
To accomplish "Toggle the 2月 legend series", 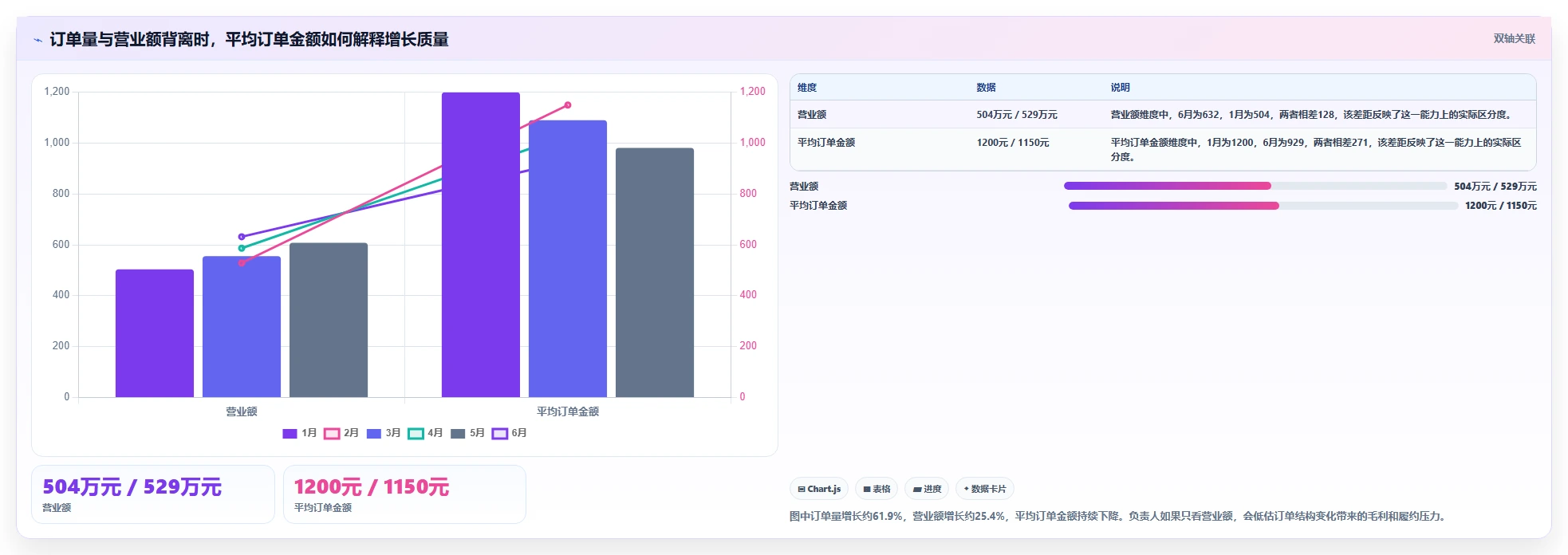I will [341, 433].
